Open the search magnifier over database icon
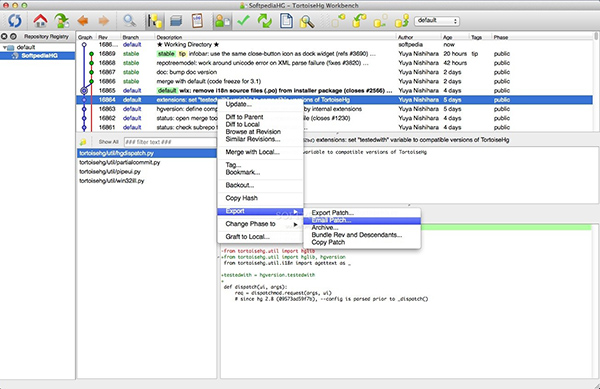This screenshot has height=389, width=600. pos(307,21)
